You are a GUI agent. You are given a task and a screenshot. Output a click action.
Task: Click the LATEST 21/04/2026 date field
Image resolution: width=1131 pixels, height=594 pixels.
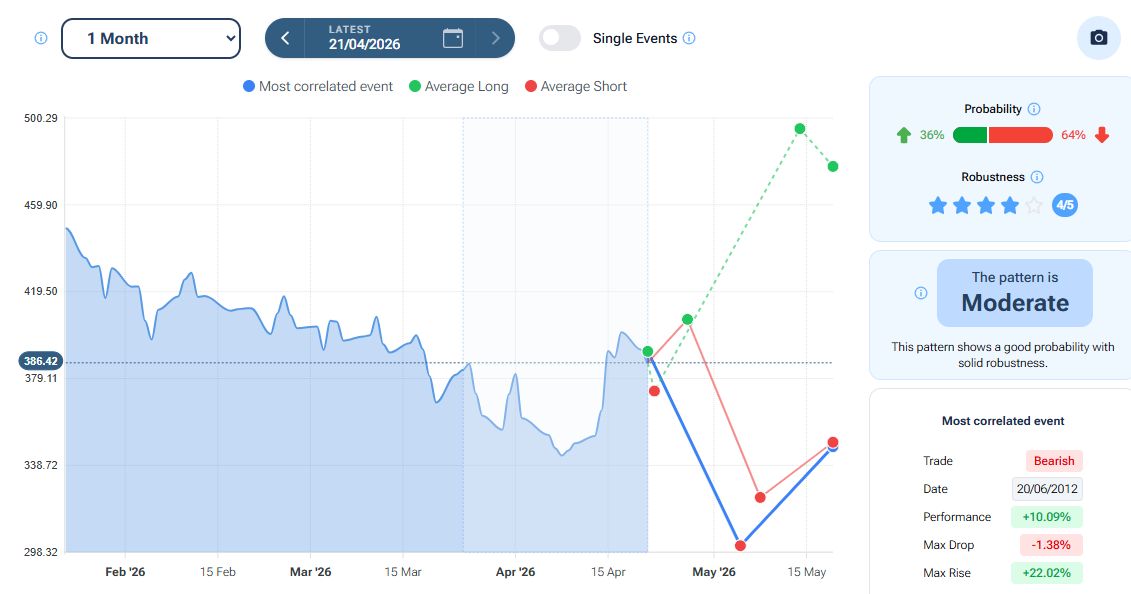(363, 38)
